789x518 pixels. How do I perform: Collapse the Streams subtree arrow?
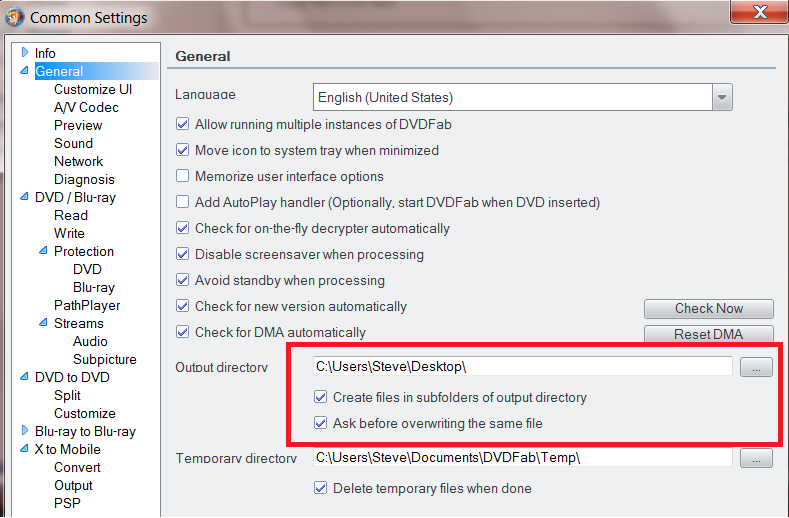click(43, 323)
